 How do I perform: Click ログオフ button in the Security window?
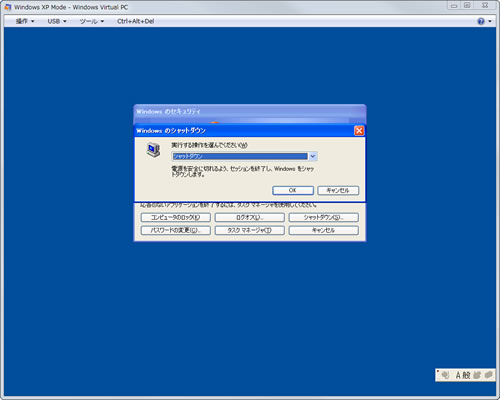[250, 218]
